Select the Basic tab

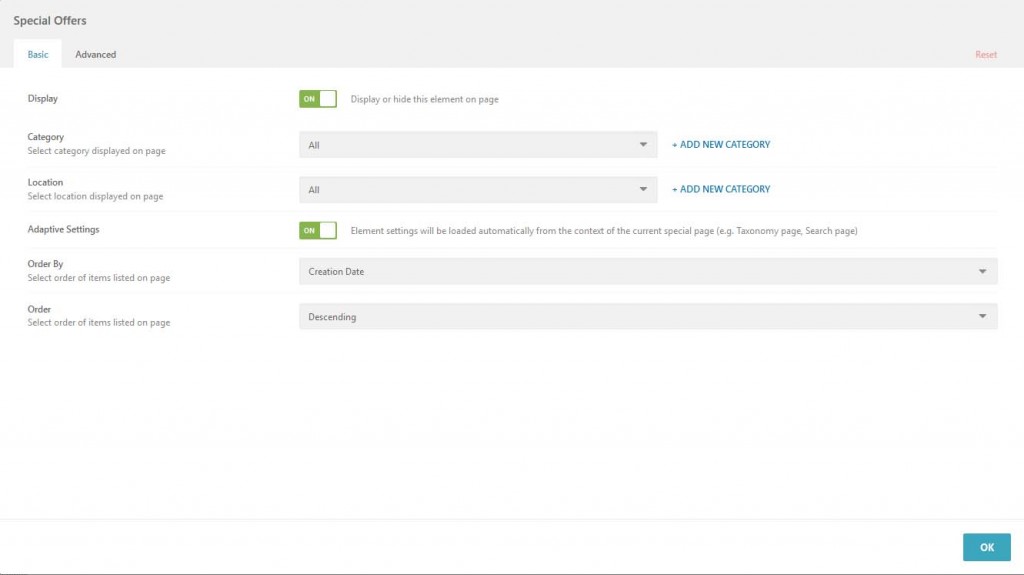coord(38,54)
